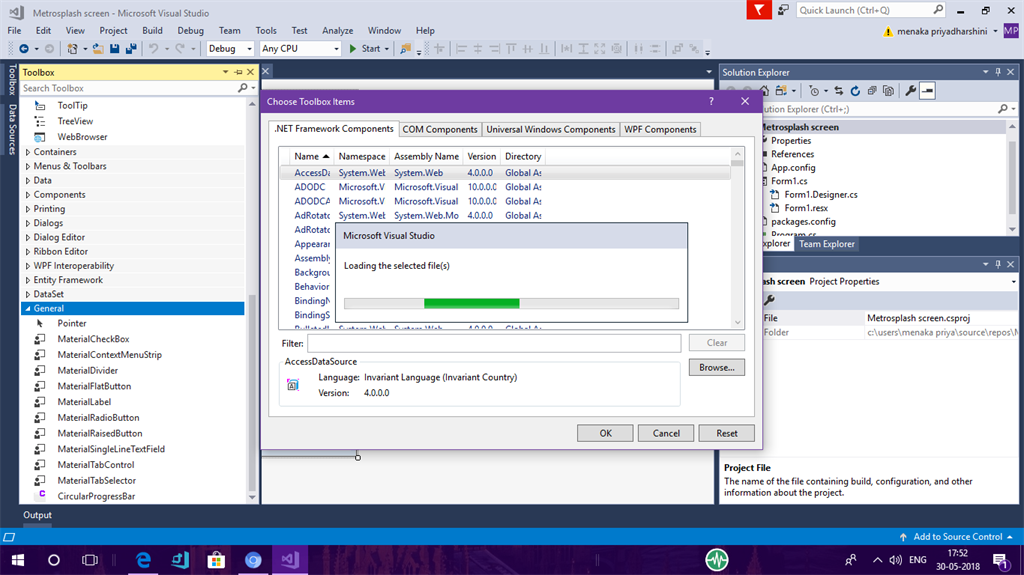
Task: Click the Save icon in the toolbar
Action: [x=115, y=49]
